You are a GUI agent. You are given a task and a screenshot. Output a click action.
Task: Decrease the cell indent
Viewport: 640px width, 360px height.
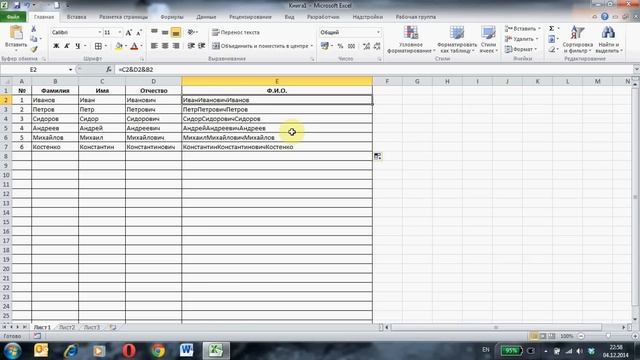tap(191, 46)
